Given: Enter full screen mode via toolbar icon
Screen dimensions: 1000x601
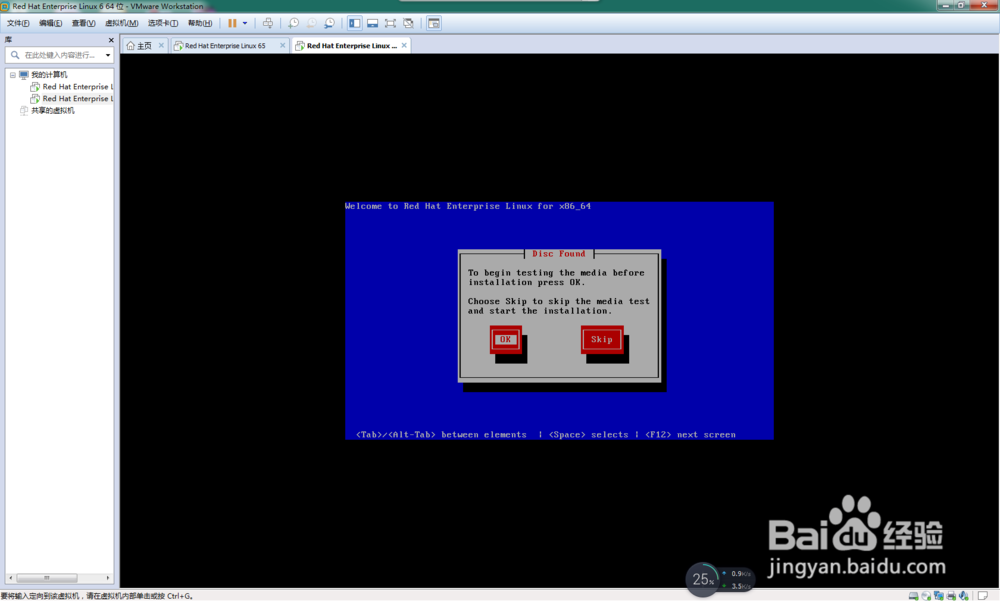Looking at the screenshot, I should [x=390, y=23].
